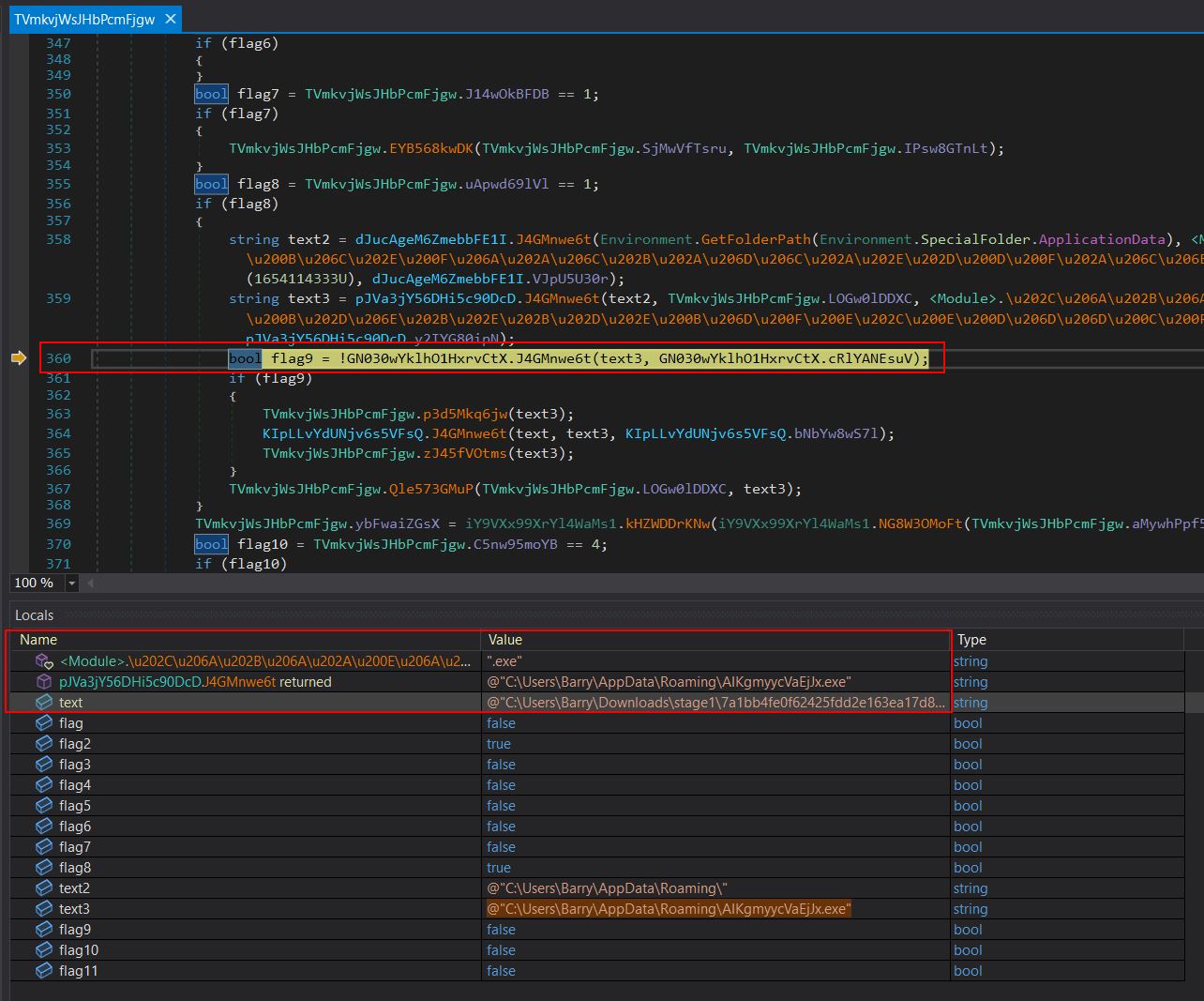Image resolution: width=1204 pixels, height=1001 pixels.
Task: Click the variable icon beside flag2
Action: (44, 744)
